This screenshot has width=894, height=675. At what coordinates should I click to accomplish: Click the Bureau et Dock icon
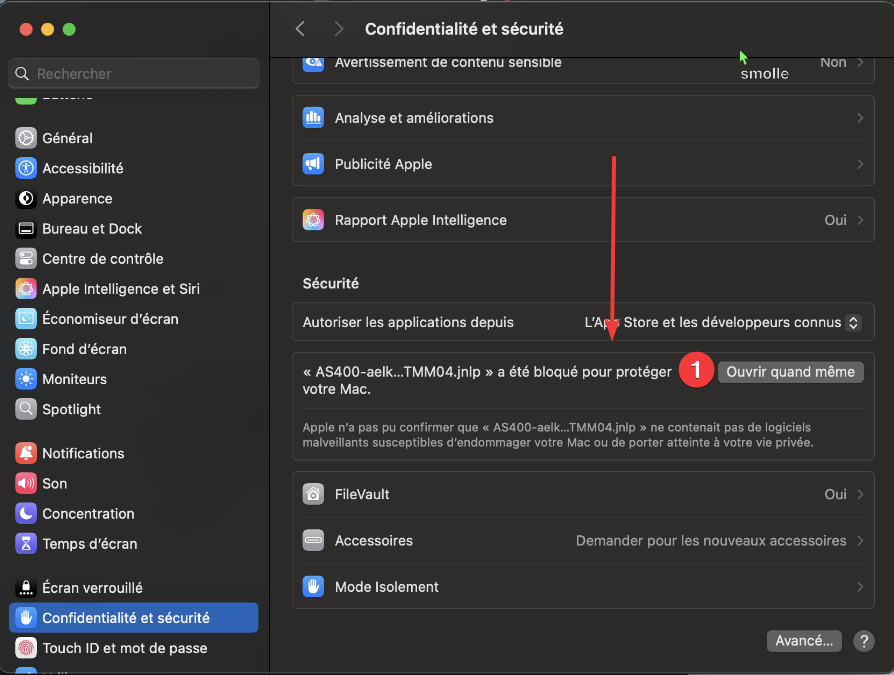click(26, 229)
